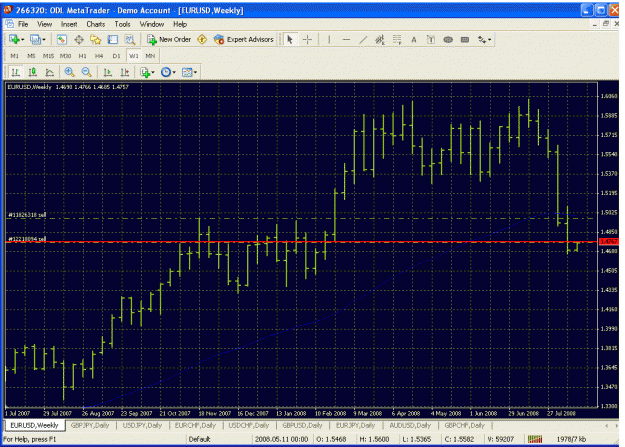Viewport: 625px width, 447px height.
Task: Select the Fibonacci Retracement tool
Action: [x=397, y=39]
